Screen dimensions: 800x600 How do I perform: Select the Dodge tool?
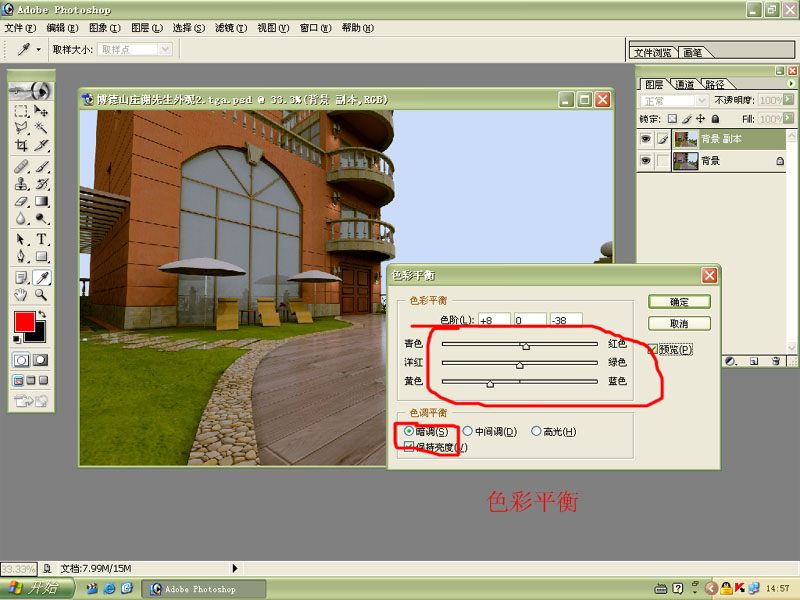(41, 219)
